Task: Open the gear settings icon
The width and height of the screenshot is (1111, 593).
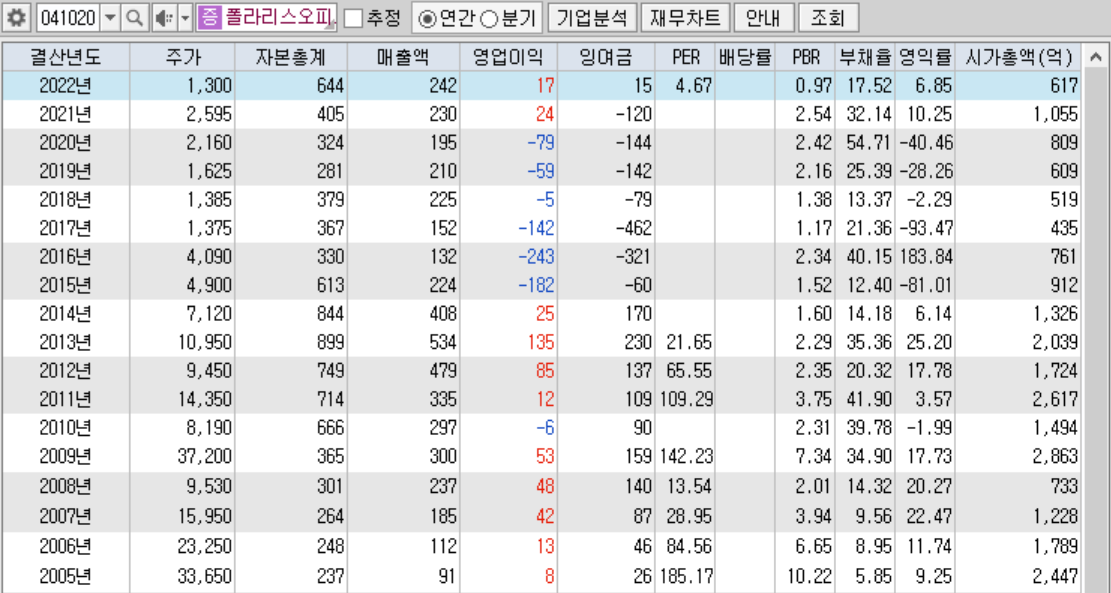Action: pyautogui.click(x=17, y=18)
